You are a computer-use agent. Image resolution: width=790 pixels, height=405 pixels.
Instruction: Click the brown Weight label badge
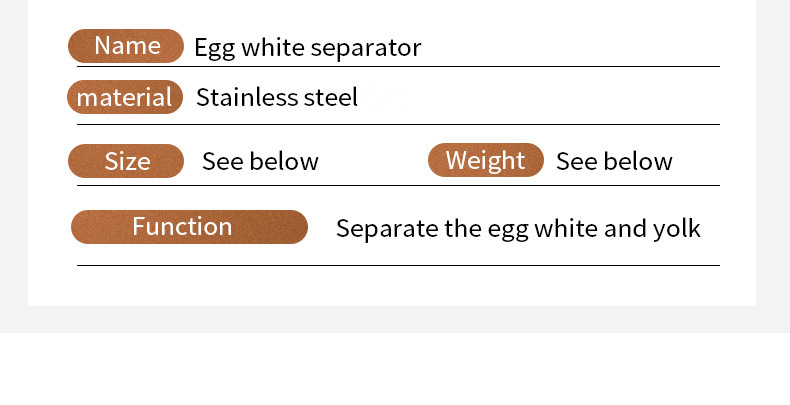(x=485, y=160)
